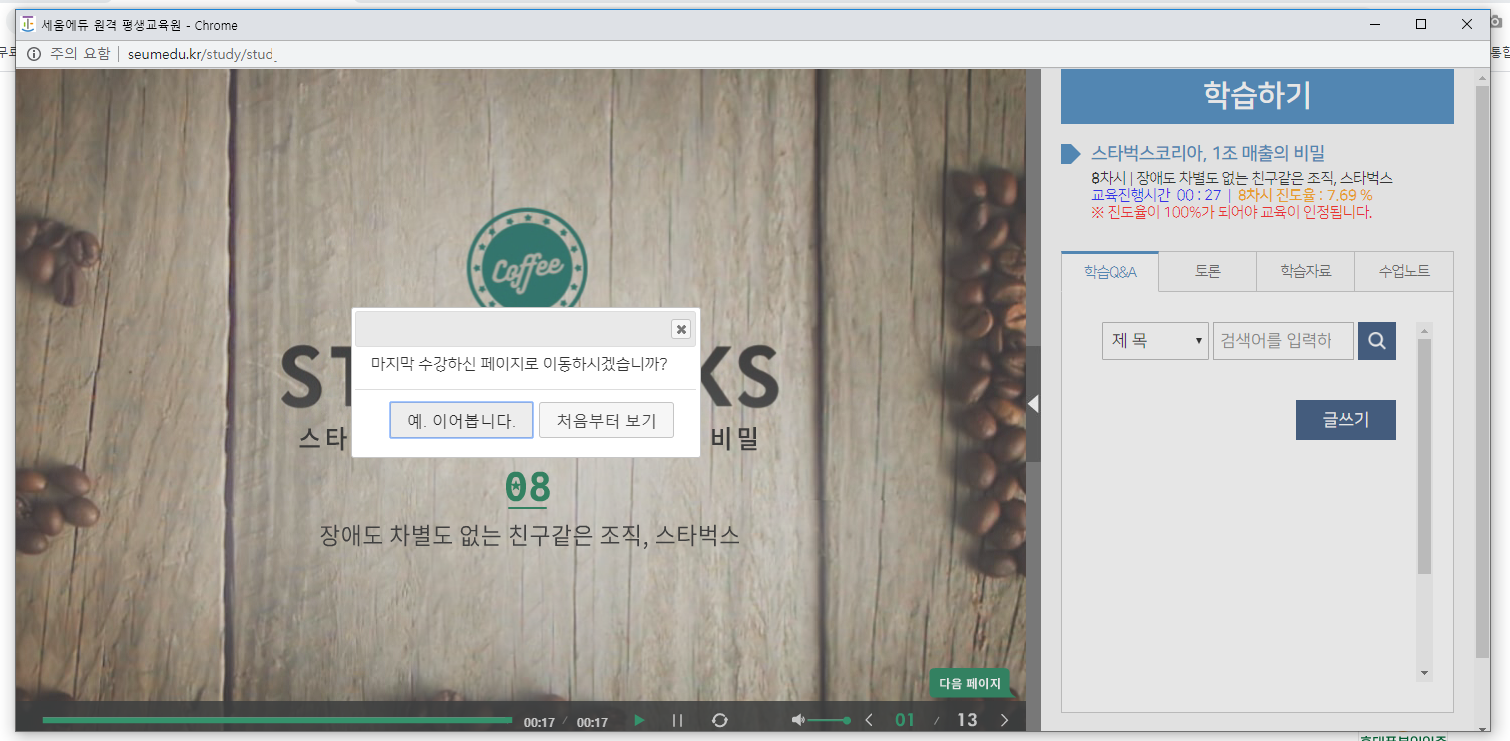Mute the speaker volume icon
This screenshot has height=741, width=1510.
798,720
